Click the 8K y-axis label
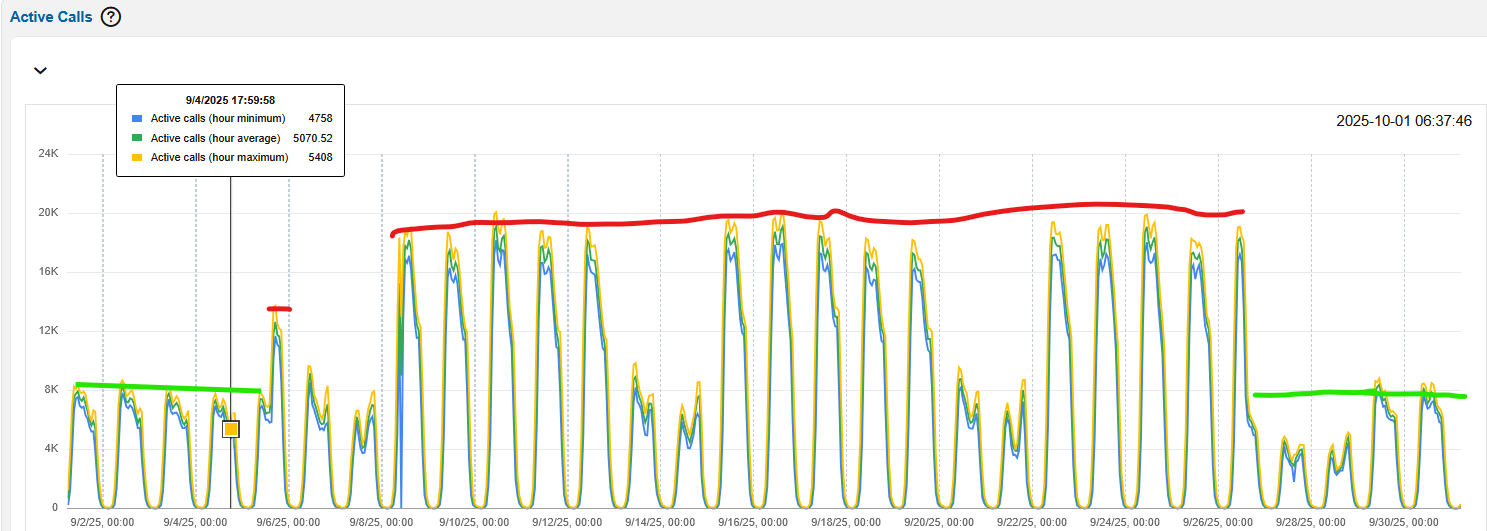 52,391
